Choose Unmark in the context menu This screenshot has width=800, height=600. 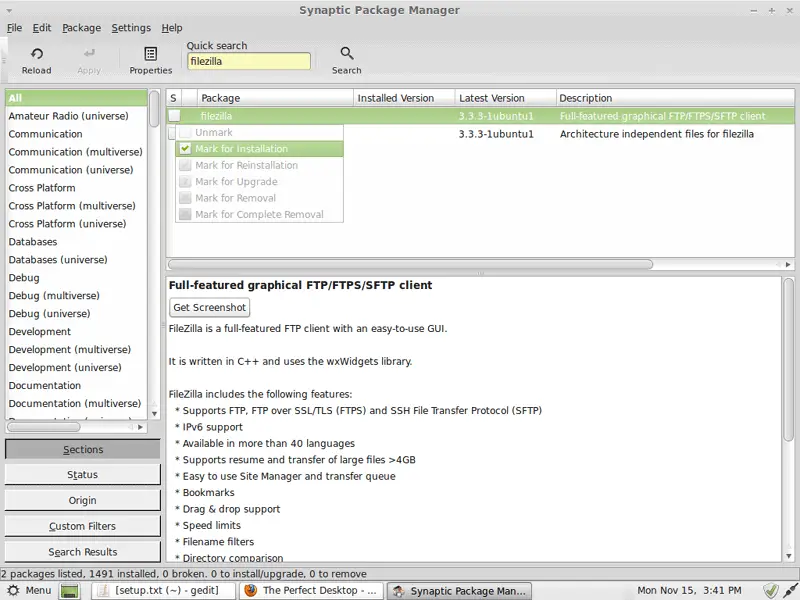(x=259, y=132)
